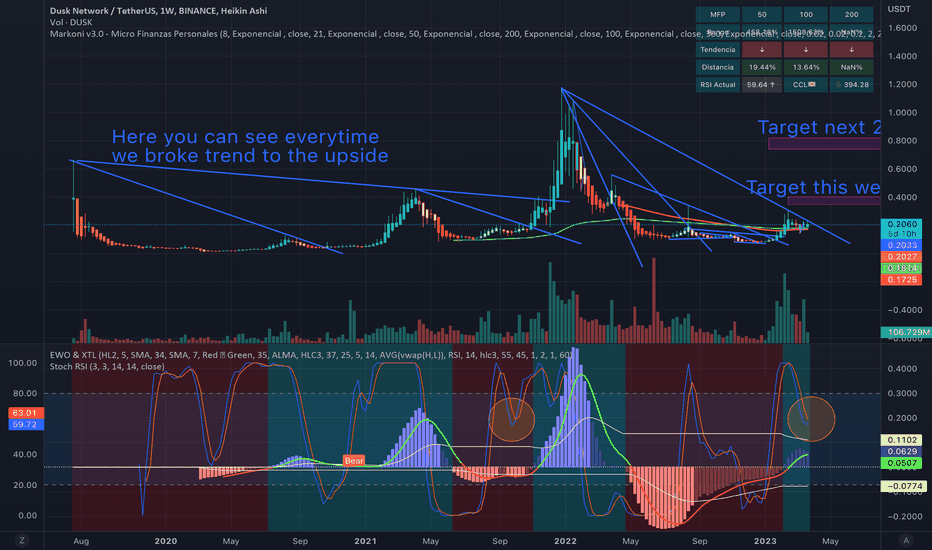Click the Tendencia down arrow under column 100
The image size is (932, 550).
tap(806, 49)
